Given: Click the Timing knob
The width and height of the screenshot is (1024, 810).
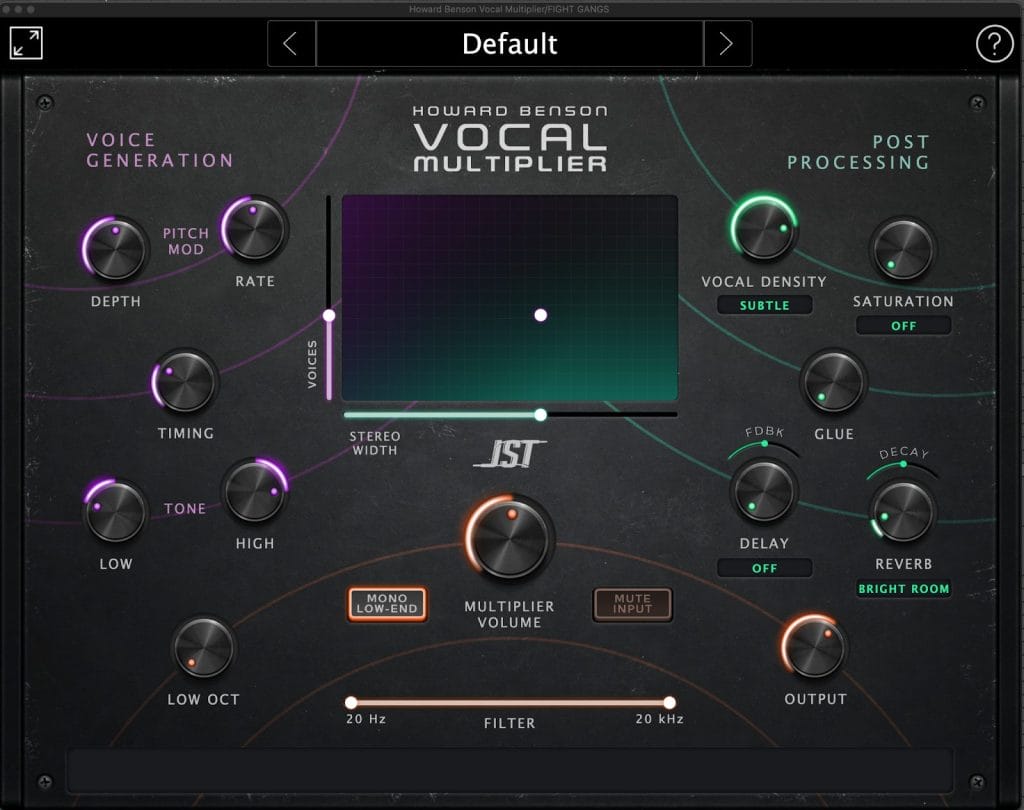Looking at the screenshot, I should point(185,382).
